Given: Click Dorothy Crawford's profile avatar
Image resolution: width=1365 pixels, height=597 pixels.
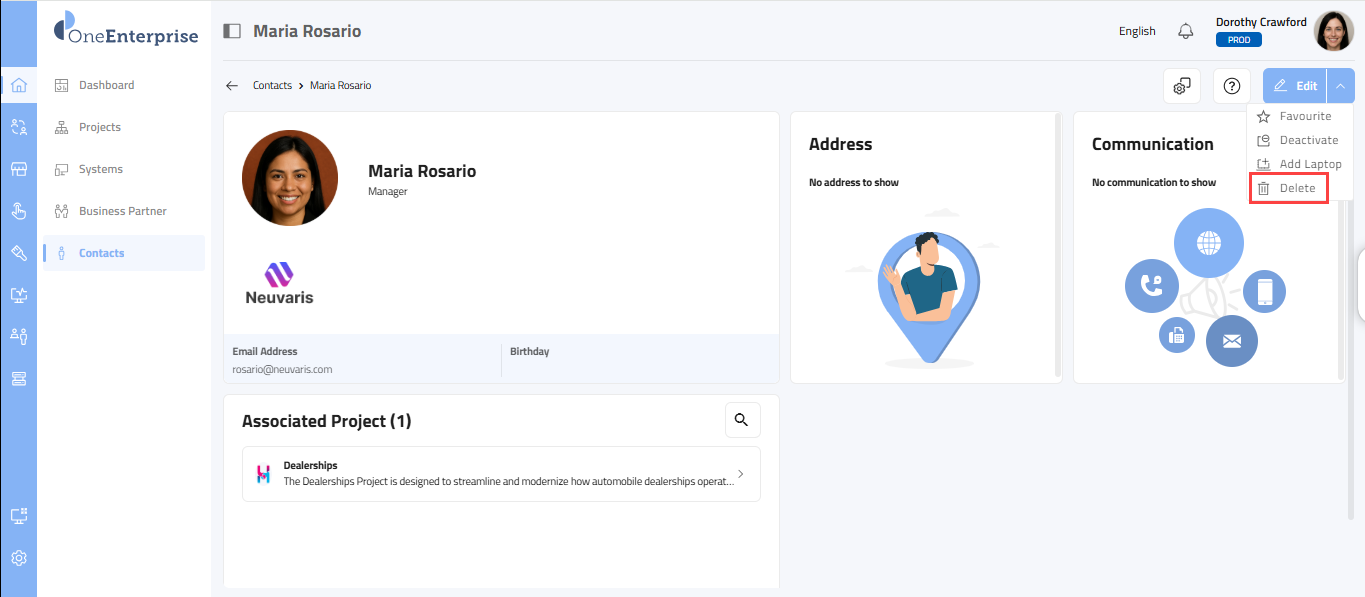Looking at the screenshot, I should [x=1333, y=31].
